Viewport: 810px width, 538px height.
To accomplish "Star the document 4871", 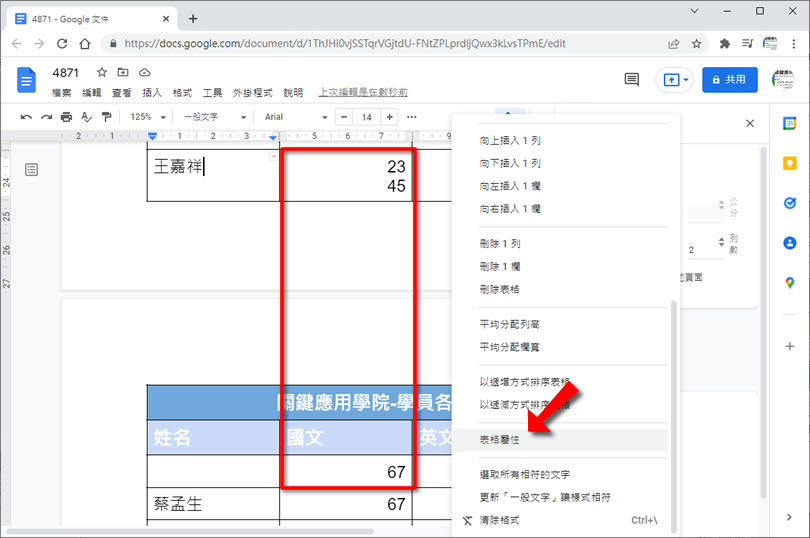I will (x=102, y=72).
